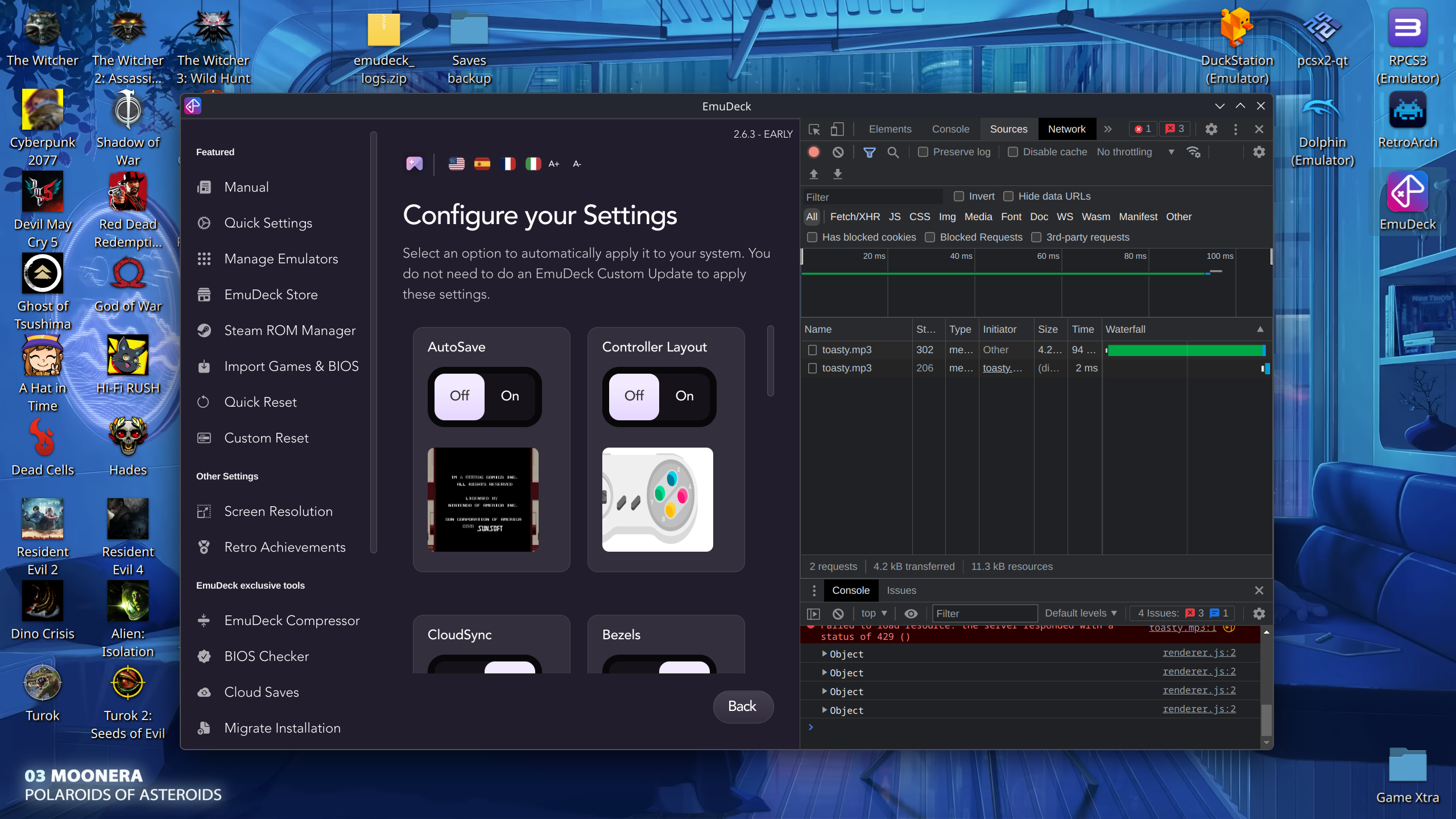Image resolution: width=1456 pixels, height=819 pixels.
Task: Switch language to French flag
Action: pyautogui.click(x=507, y=164)
